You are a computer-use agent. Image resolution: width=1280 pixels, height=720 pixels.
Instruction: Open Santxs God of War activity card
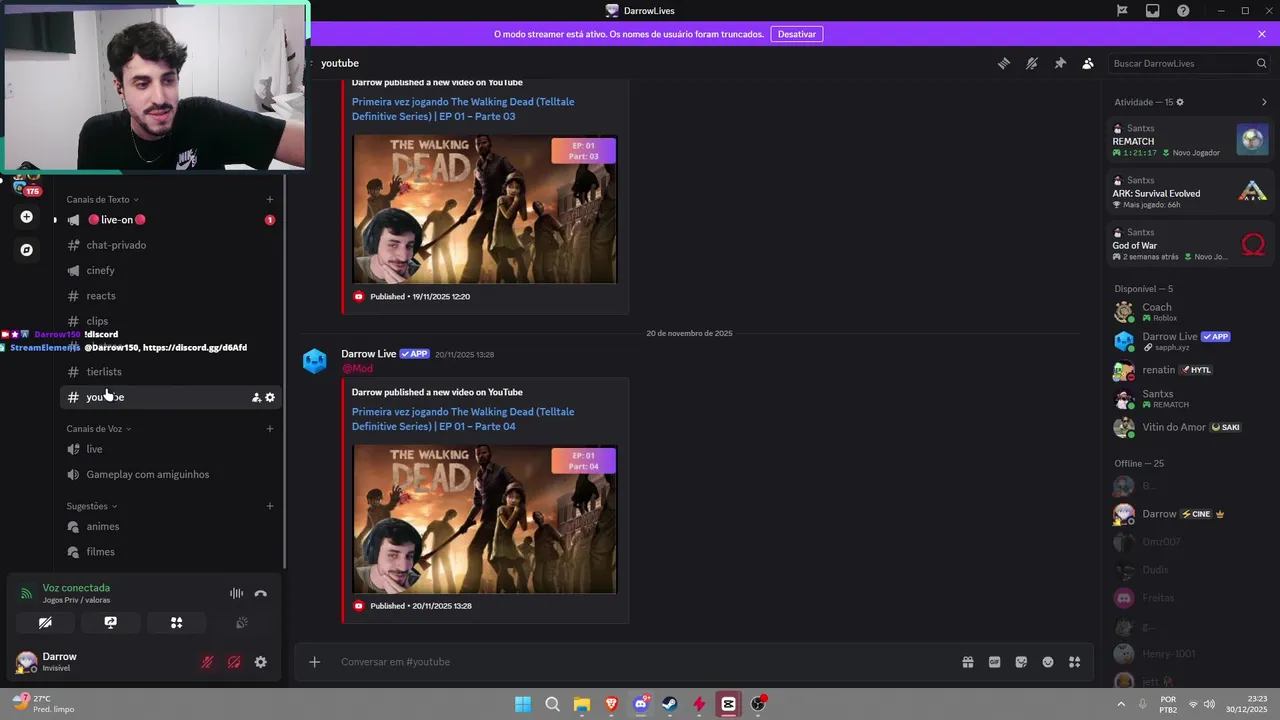pyautogui.click(x=1189, y=243)
